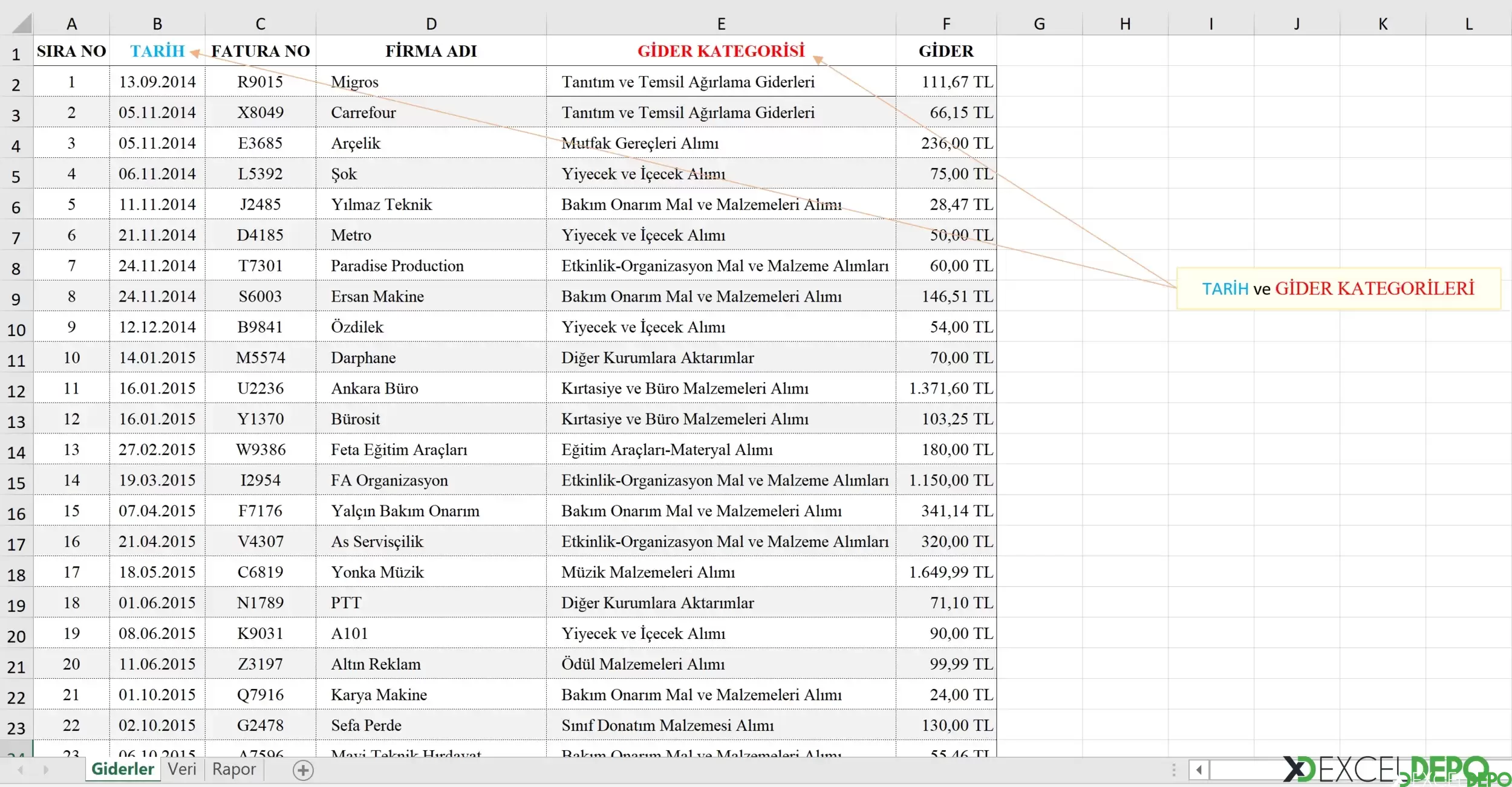The height and width of the screenshot is (787, 1512).
Task: Click the SIRA NO header cell
Action: [x=71, y=51]
